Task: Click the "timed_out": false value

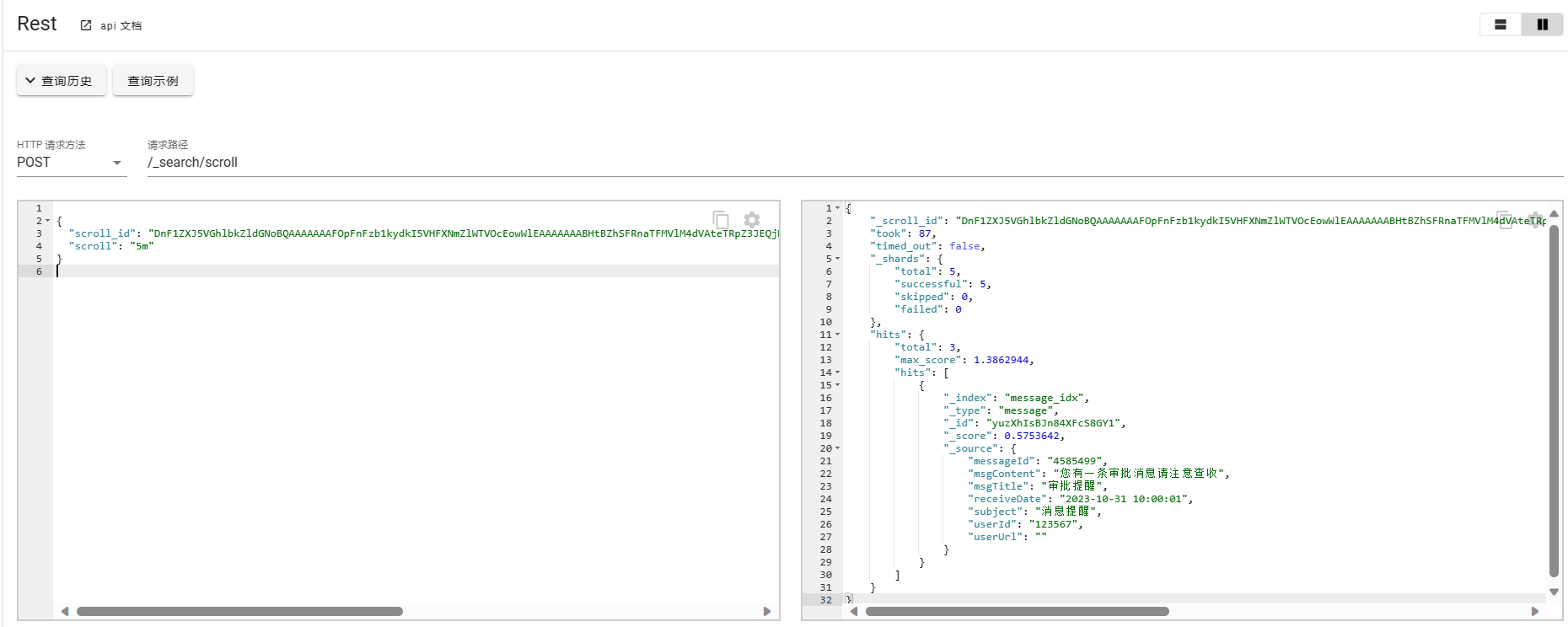Action: pos(964,246)
